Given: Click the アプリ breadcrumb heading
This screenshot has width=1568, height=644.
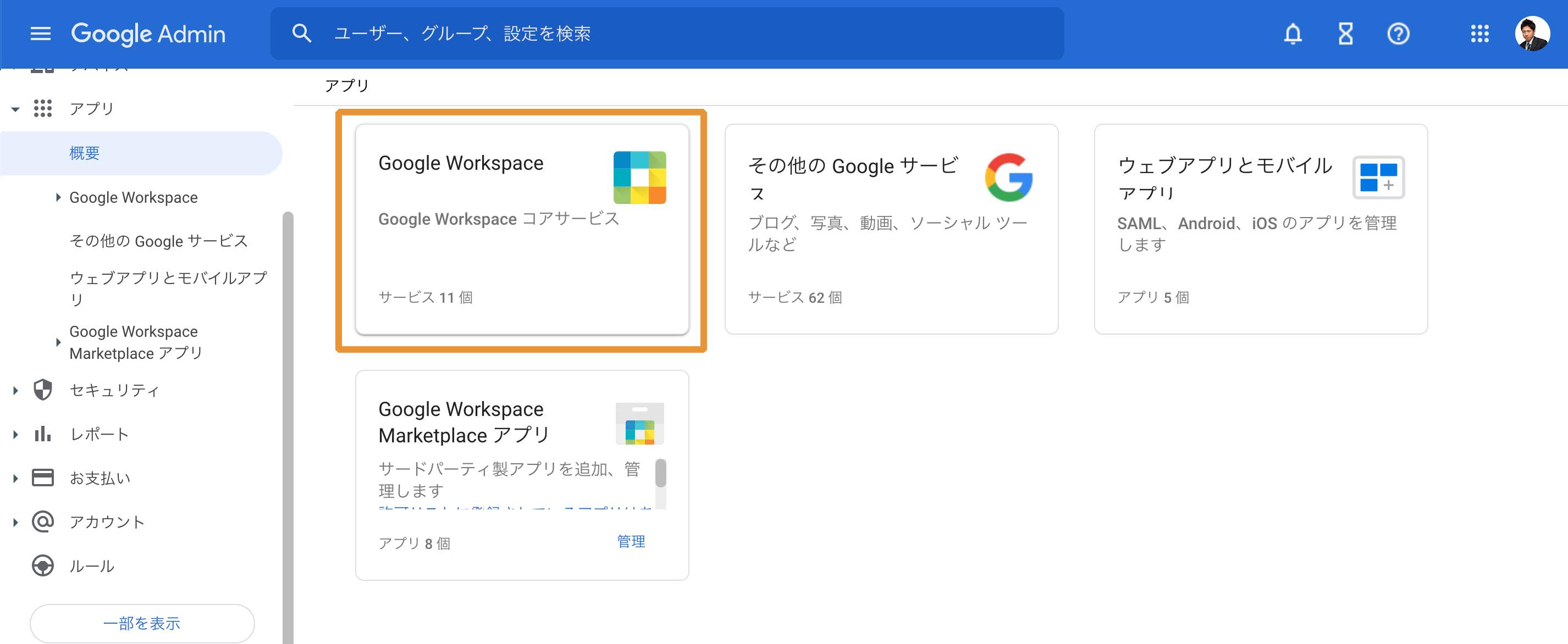Looking at the screenshot, I should click(x=347, y=85).
